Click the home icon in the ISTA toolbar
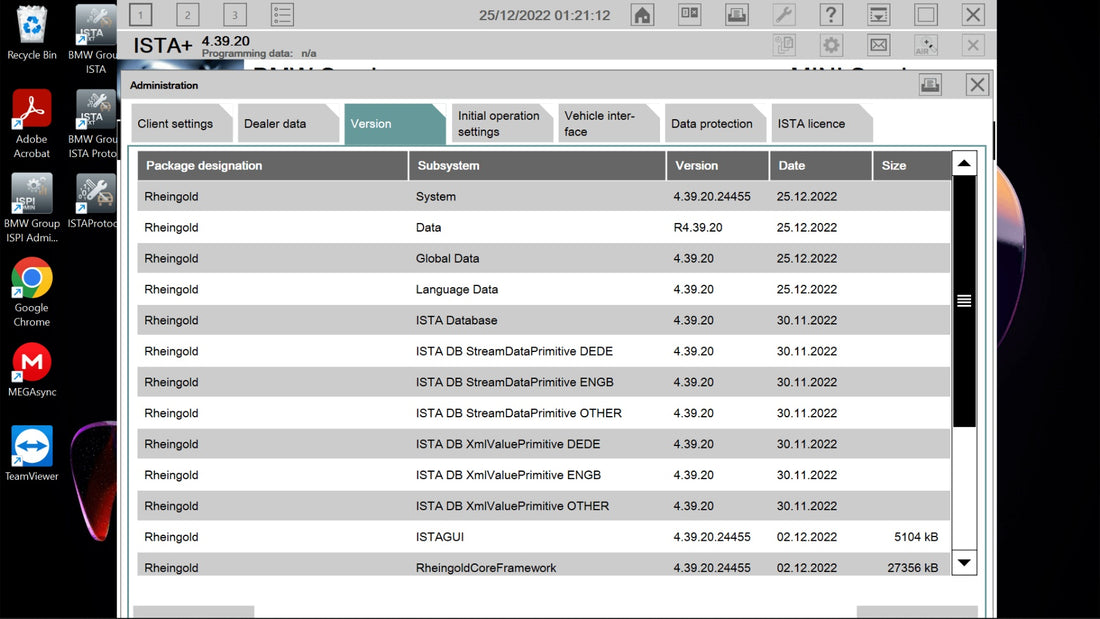 (641, 14)
